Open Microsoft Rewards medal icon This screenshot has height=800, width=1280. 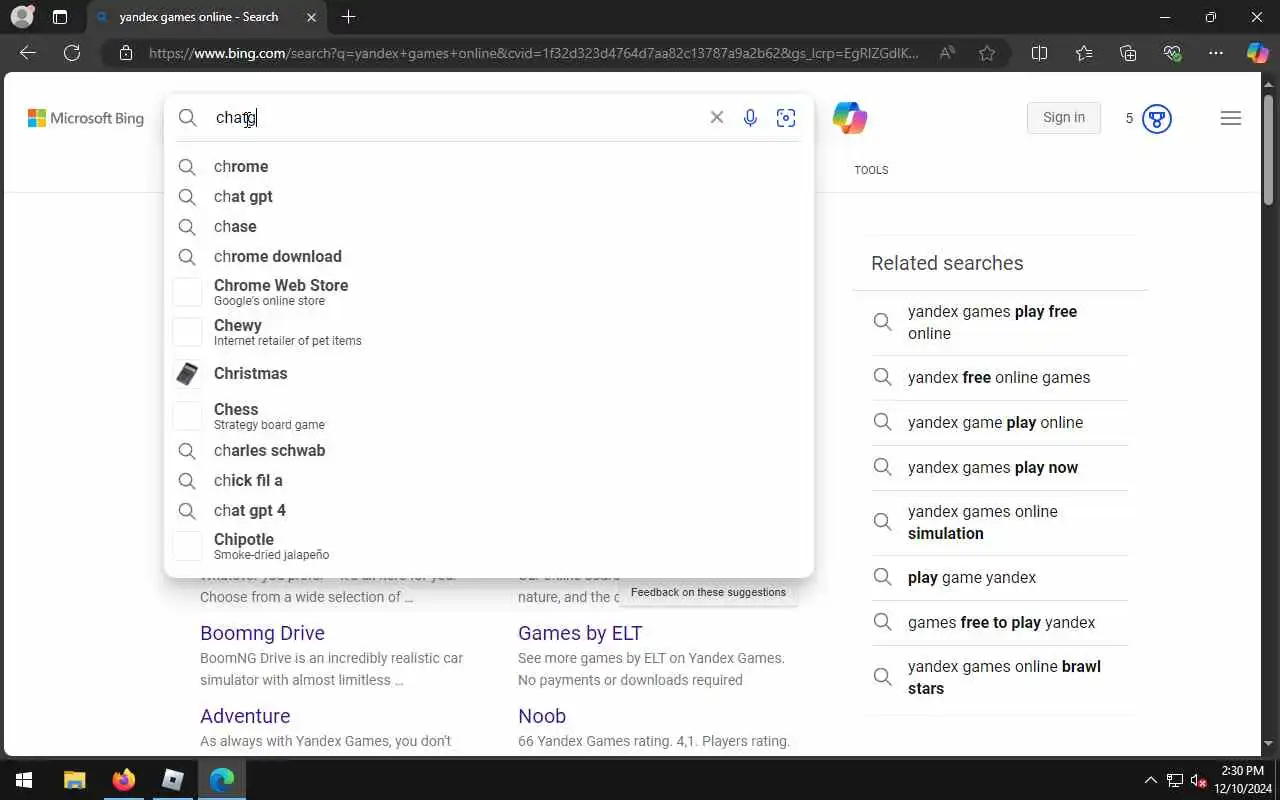[x=1156, y=119]
